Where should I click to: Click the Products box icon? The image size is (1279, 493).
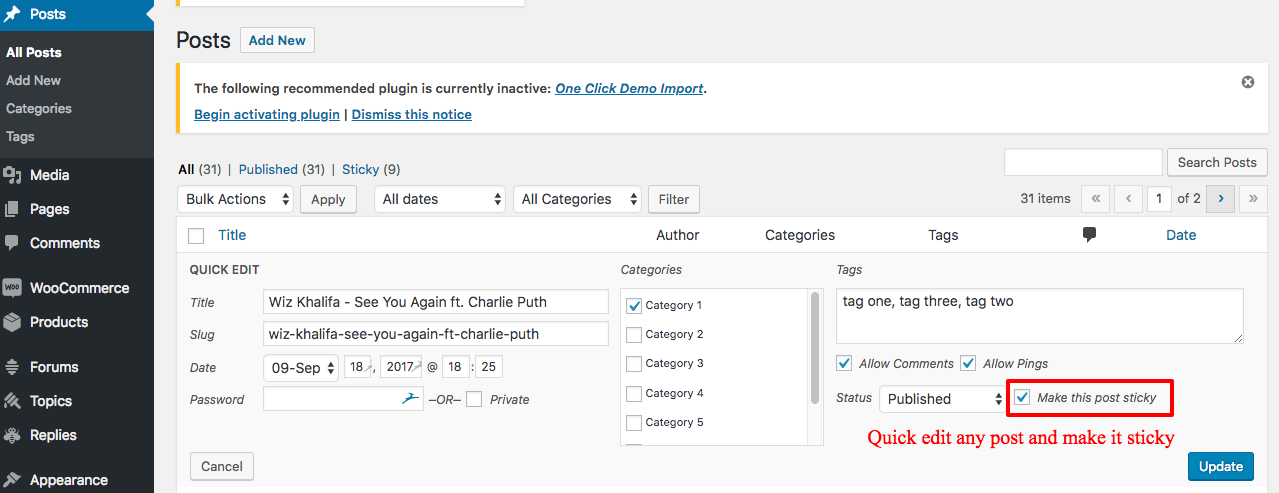click(x=12, y=322)
